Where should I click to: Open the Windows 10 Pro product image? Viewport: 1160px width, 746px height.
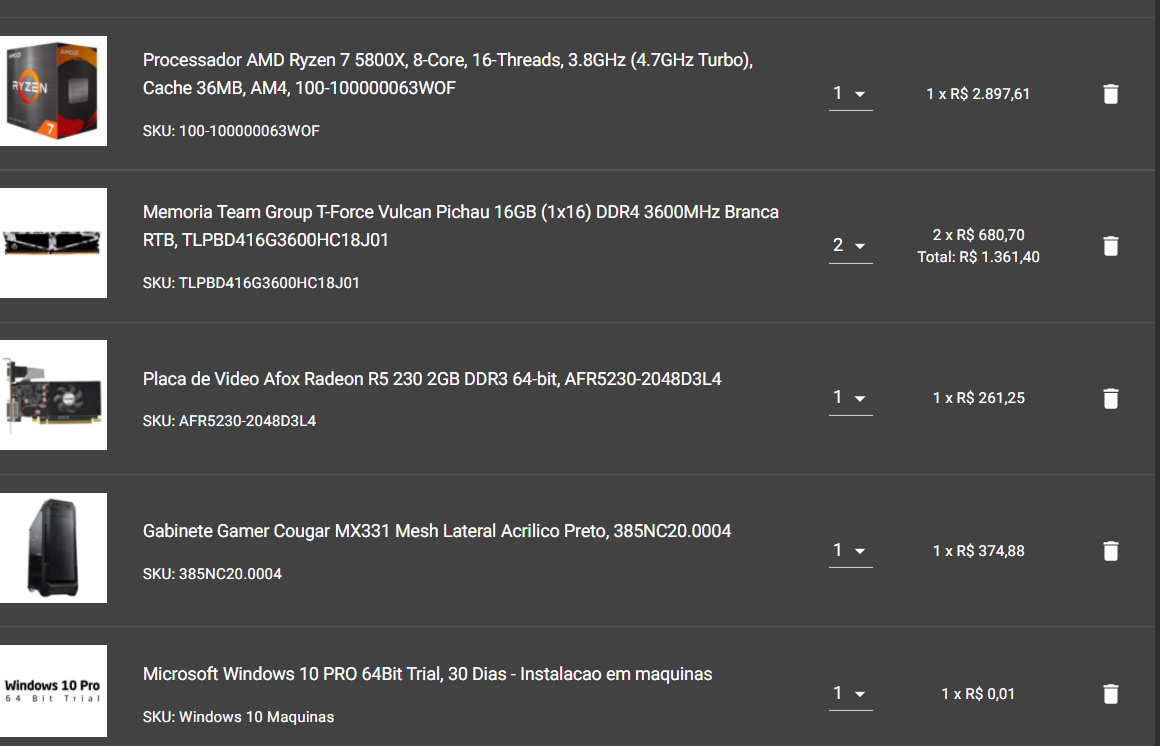tap(53, 691)
